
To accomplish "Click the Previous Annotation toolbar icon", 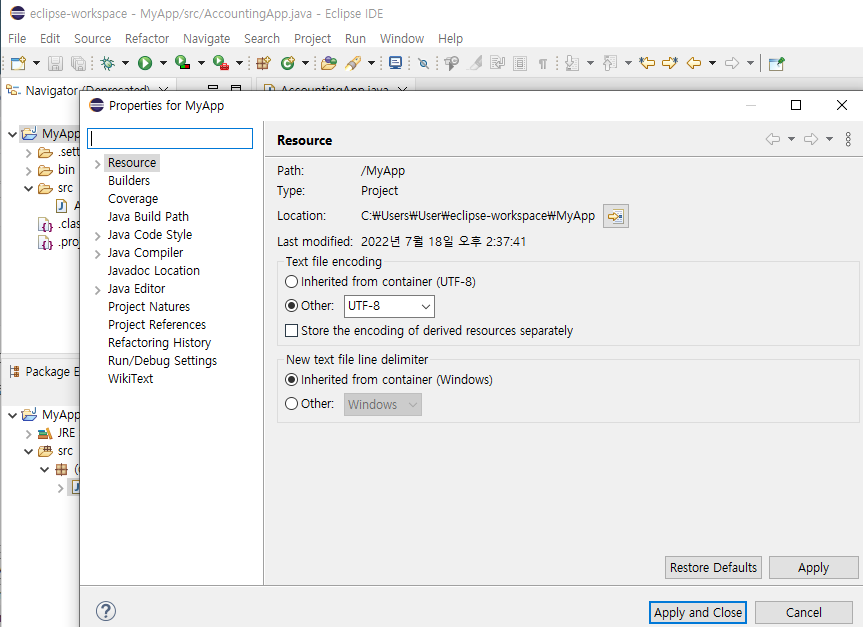I will pyautogui.click(x=609, y=63).
